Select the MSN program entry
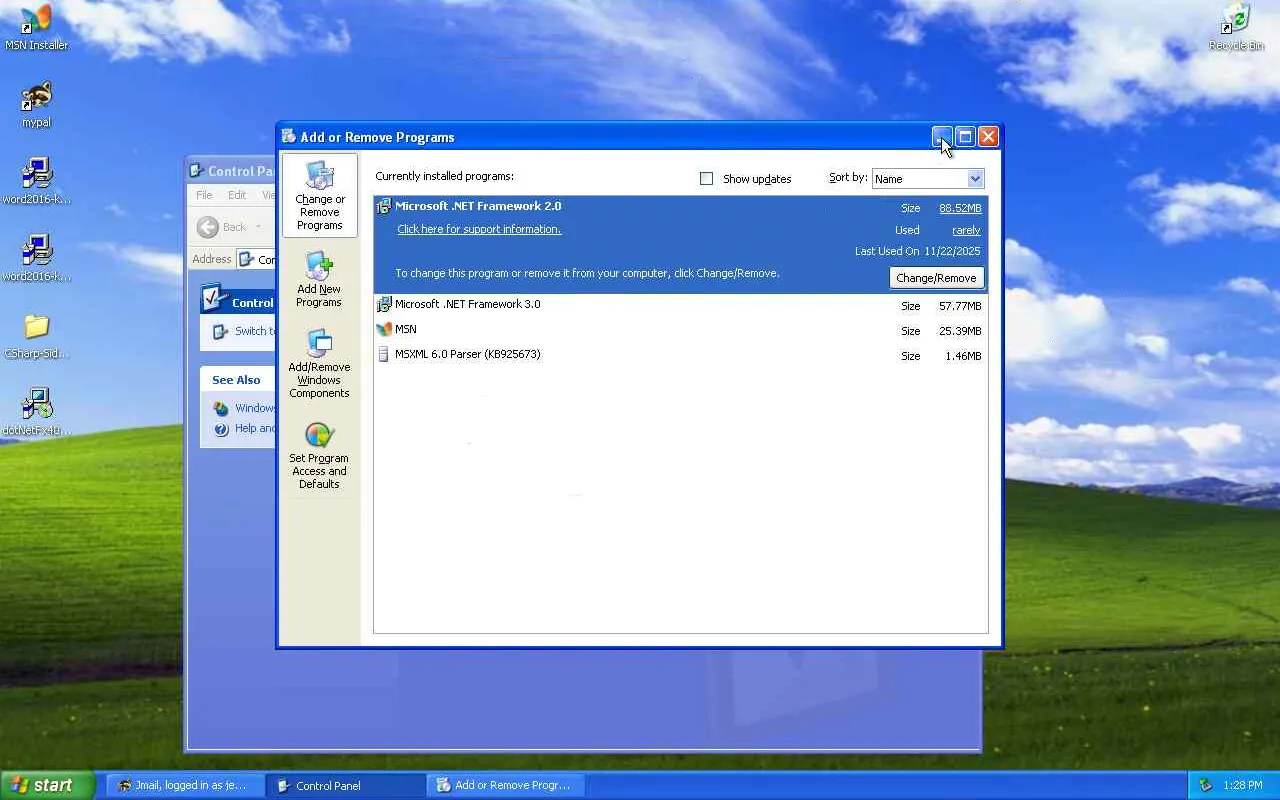 coord(680,330)
